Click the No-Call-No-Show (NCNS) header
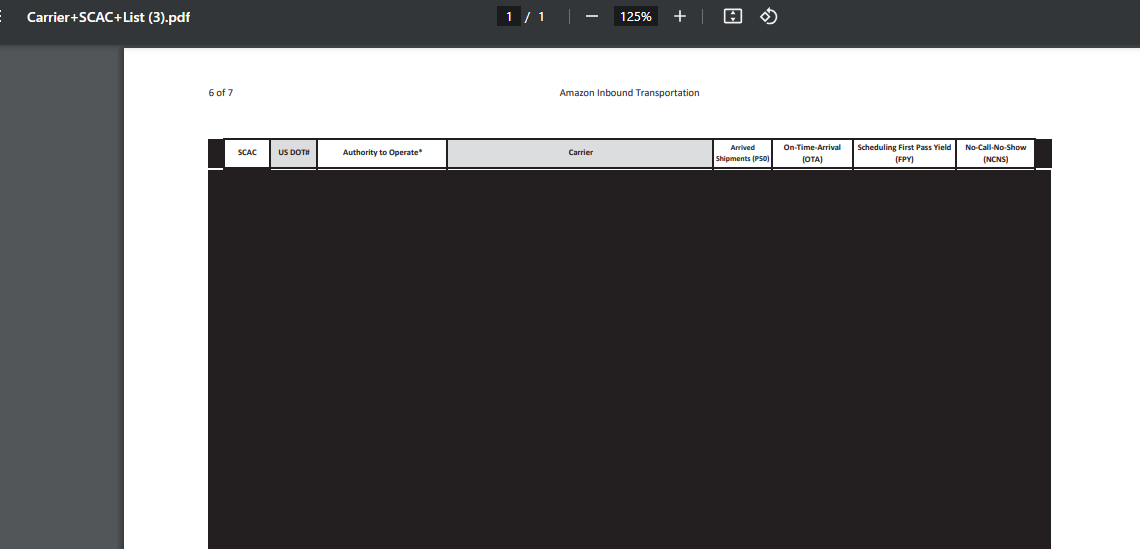 point(995,153)
